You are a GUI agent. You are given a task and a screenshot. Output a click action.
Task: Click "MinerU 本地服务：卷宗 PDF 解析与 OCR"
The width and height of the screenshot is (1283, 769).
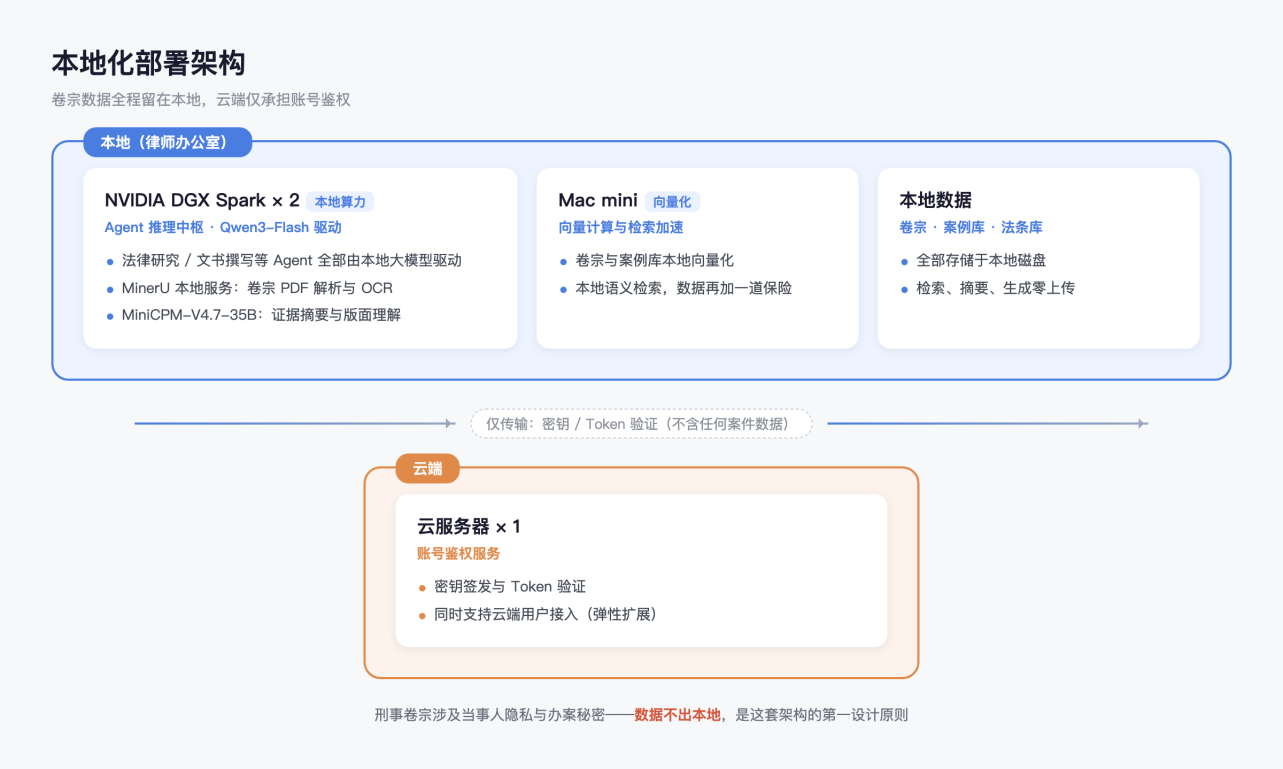pyautogui.click(x=257, y=288)
